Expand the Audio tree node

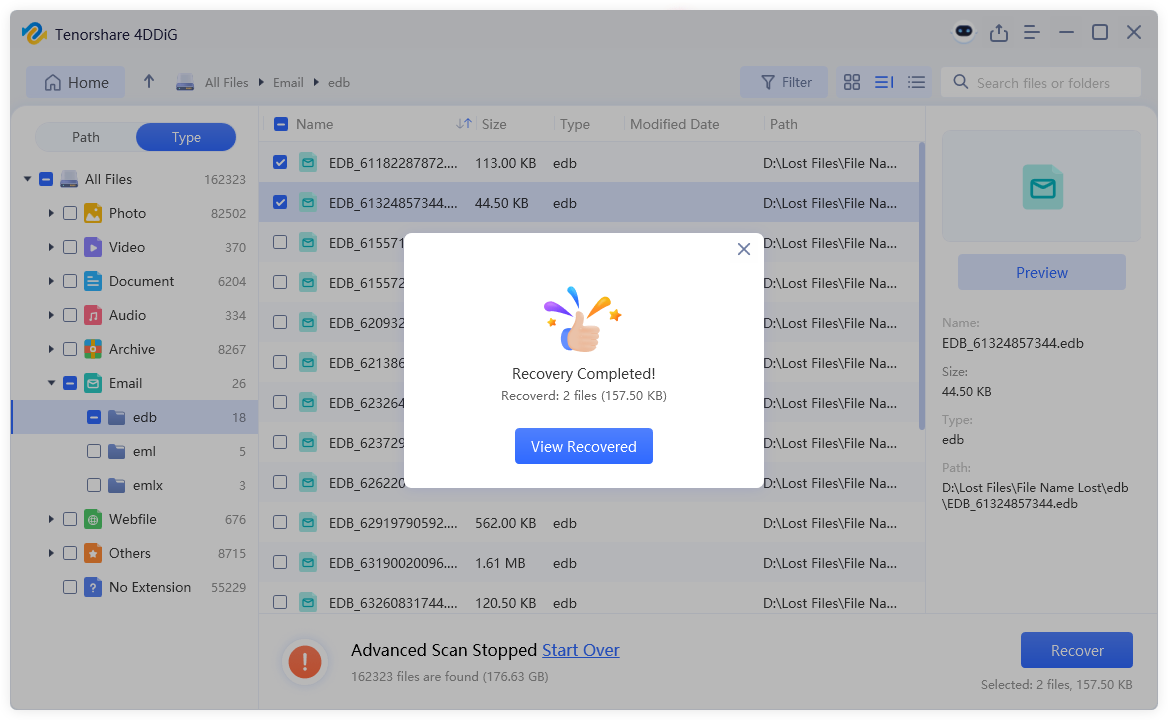pos(51,316)
